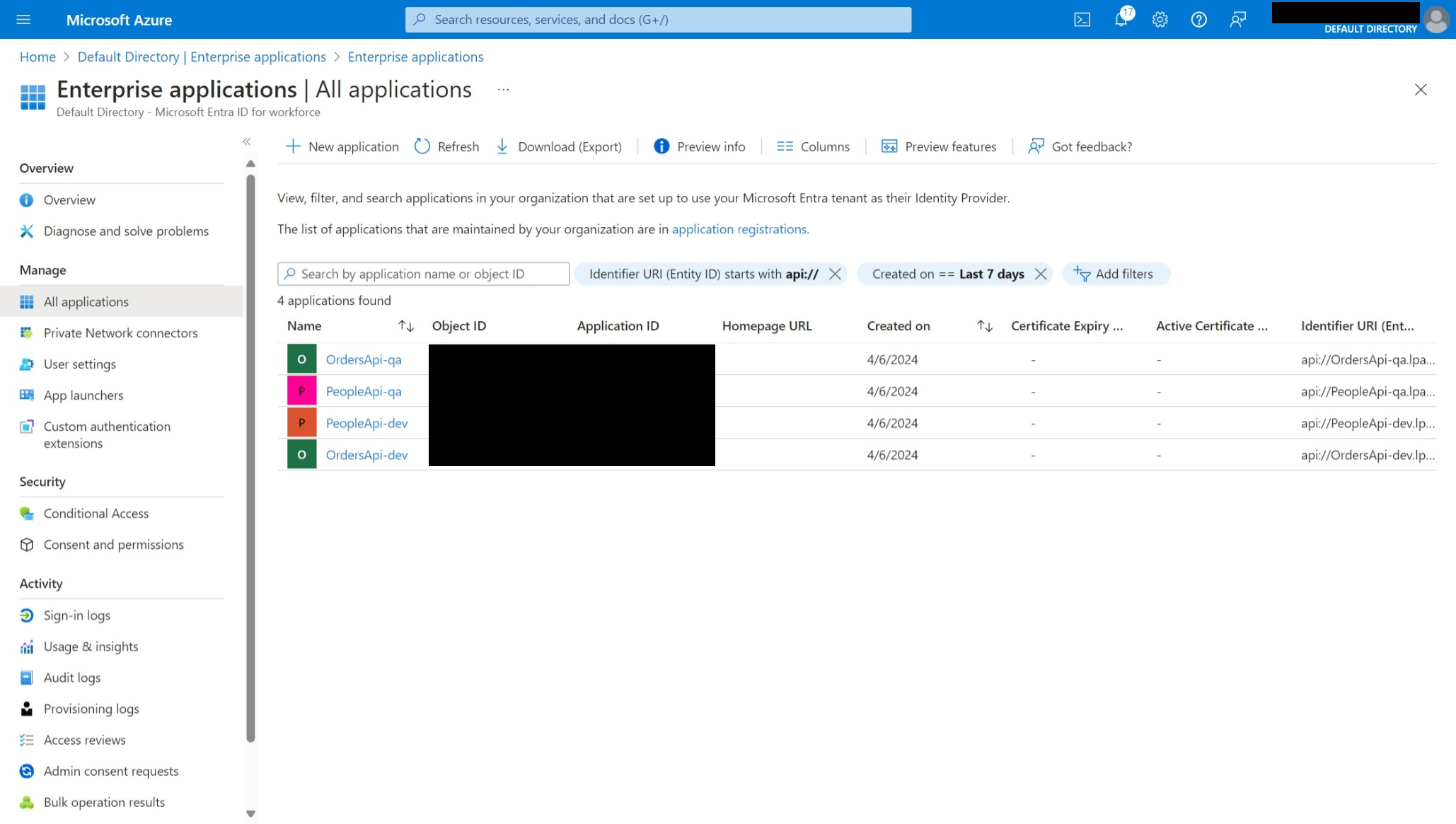Open the PeopleApi-dev application
This screenshot has width=1456, height=824.
coord(366,423)
